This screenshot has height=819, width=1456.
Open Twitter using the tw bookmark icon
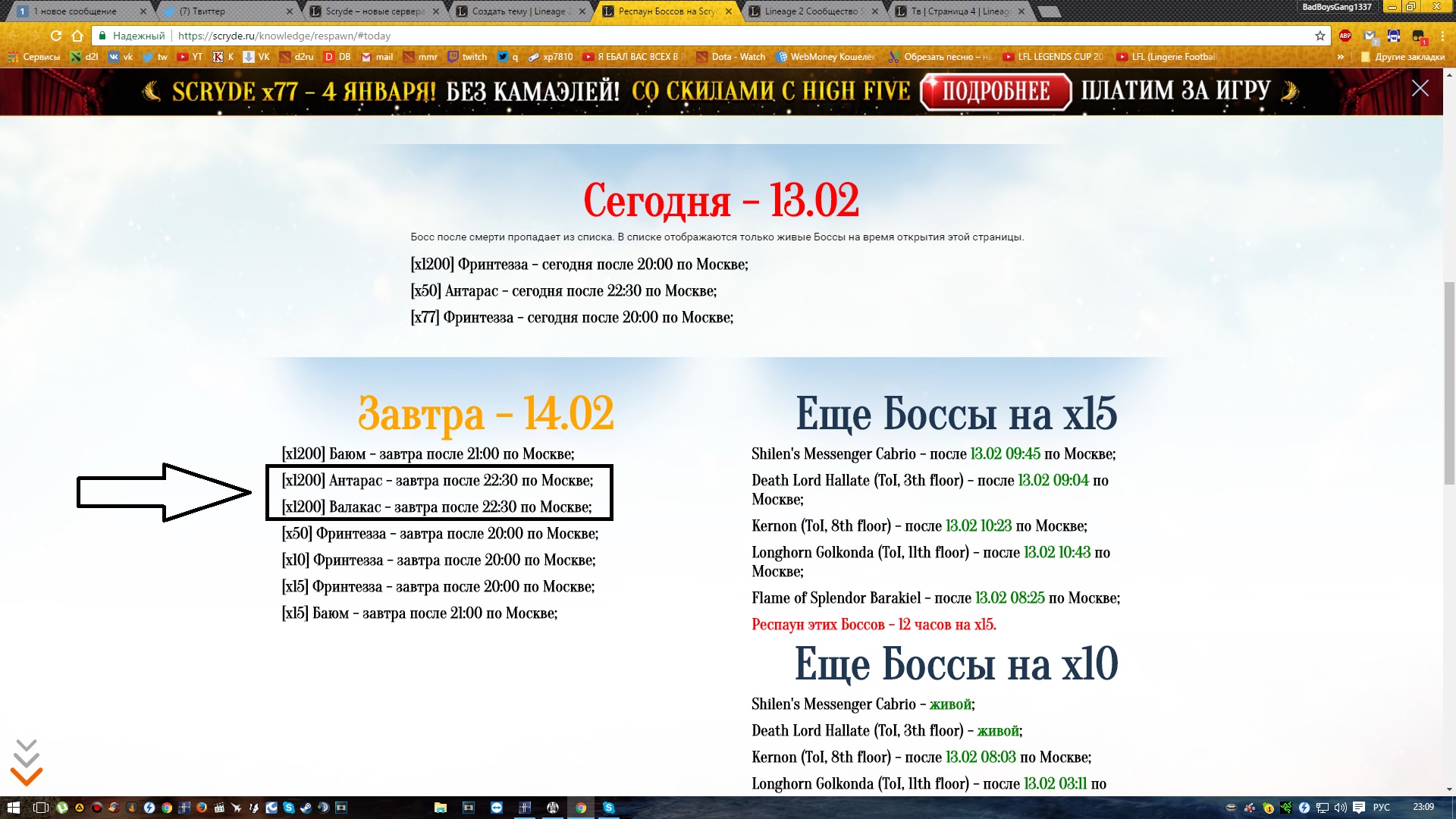click(x=148, y=57)
